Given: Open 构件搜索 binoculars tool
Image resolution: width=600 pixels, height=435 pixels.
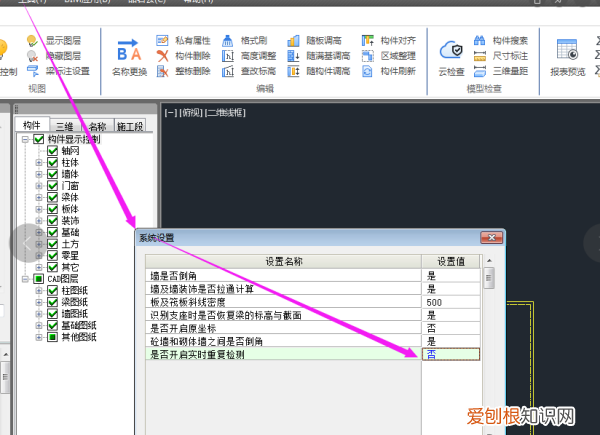Looking at the screenshot, I should point(501,41).
